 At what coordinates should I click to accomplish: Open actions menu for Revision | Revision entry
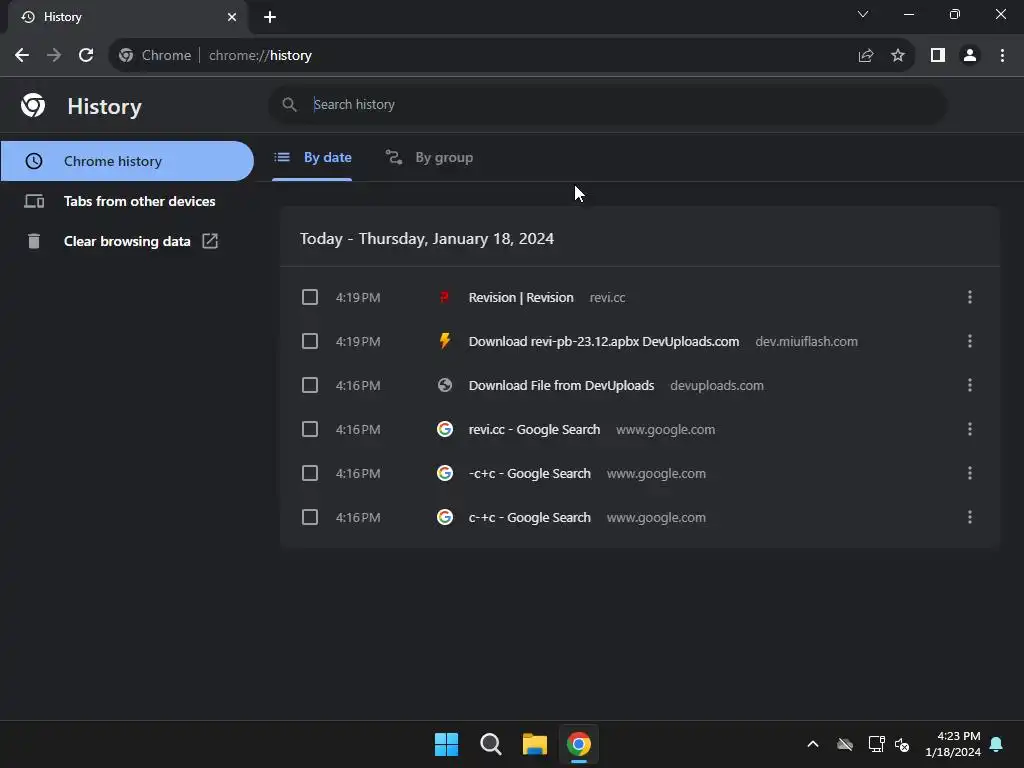(970, 297)
